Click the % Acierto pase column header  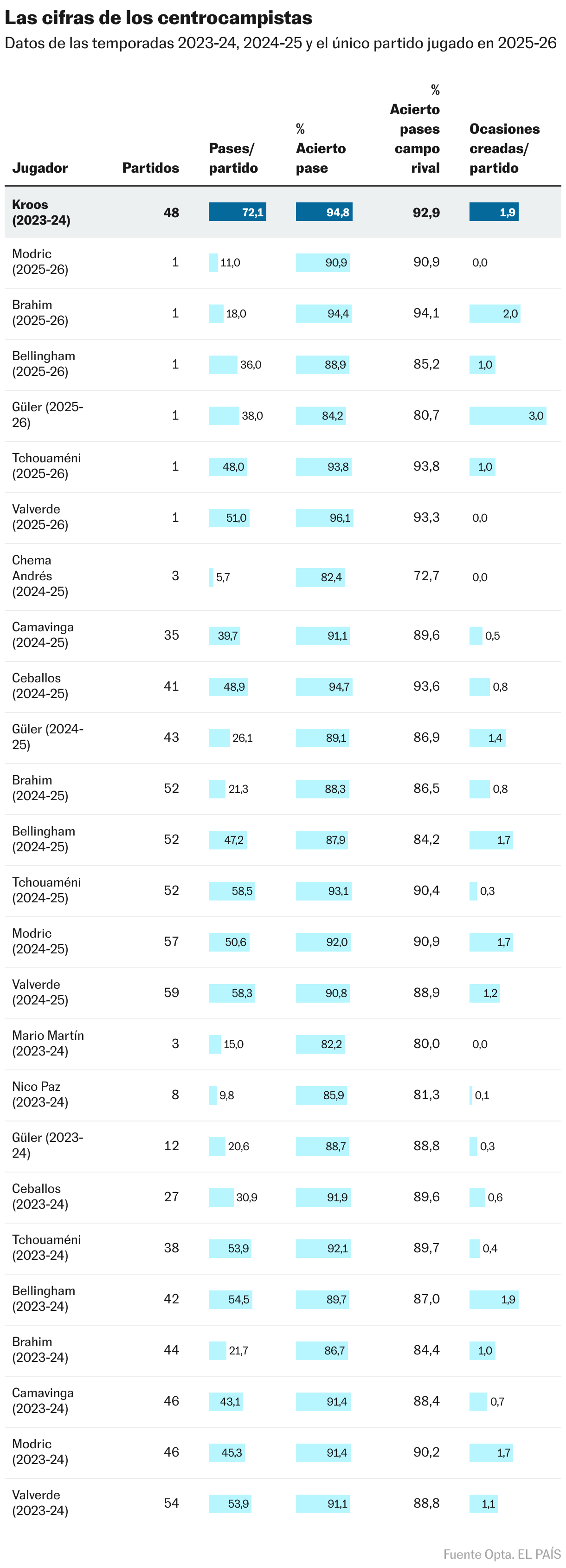click(x=321, y=149)
